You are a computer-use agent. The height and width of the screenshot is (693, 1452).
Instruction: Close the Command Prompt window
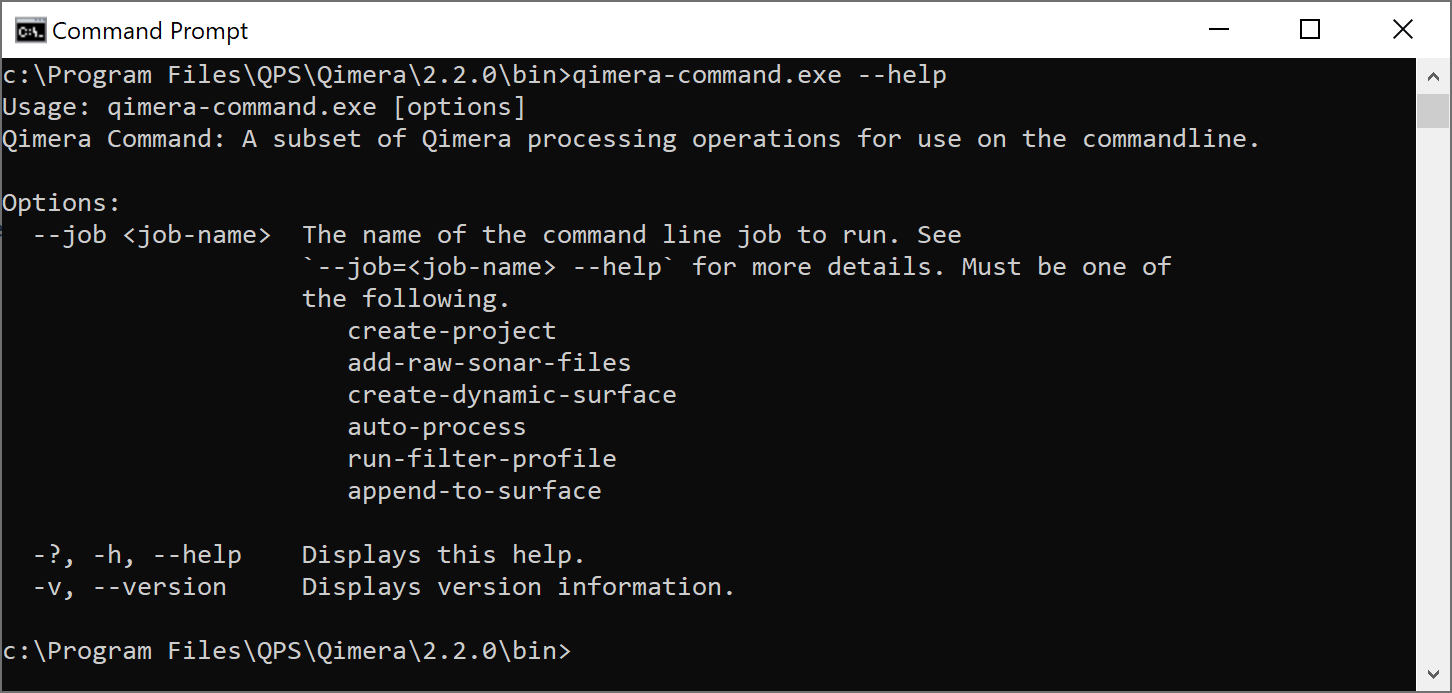[x=1402, y=30]
